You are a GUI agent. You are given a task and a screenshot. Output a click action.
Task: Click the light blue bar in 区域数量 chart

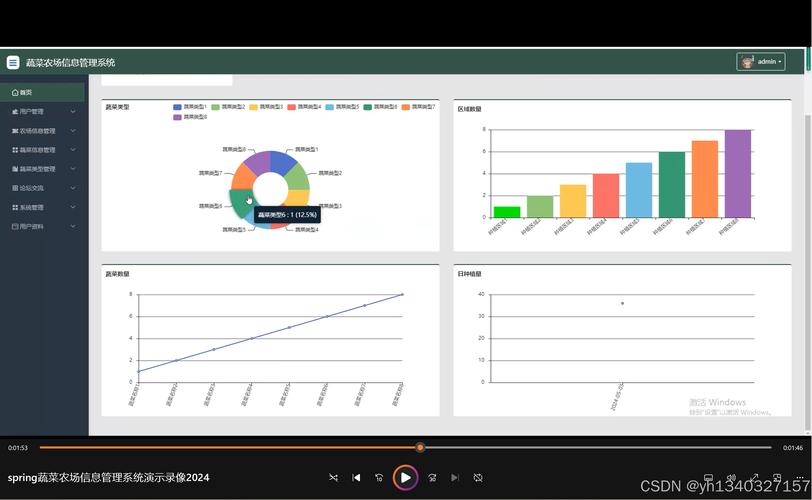tap(639, 190)
